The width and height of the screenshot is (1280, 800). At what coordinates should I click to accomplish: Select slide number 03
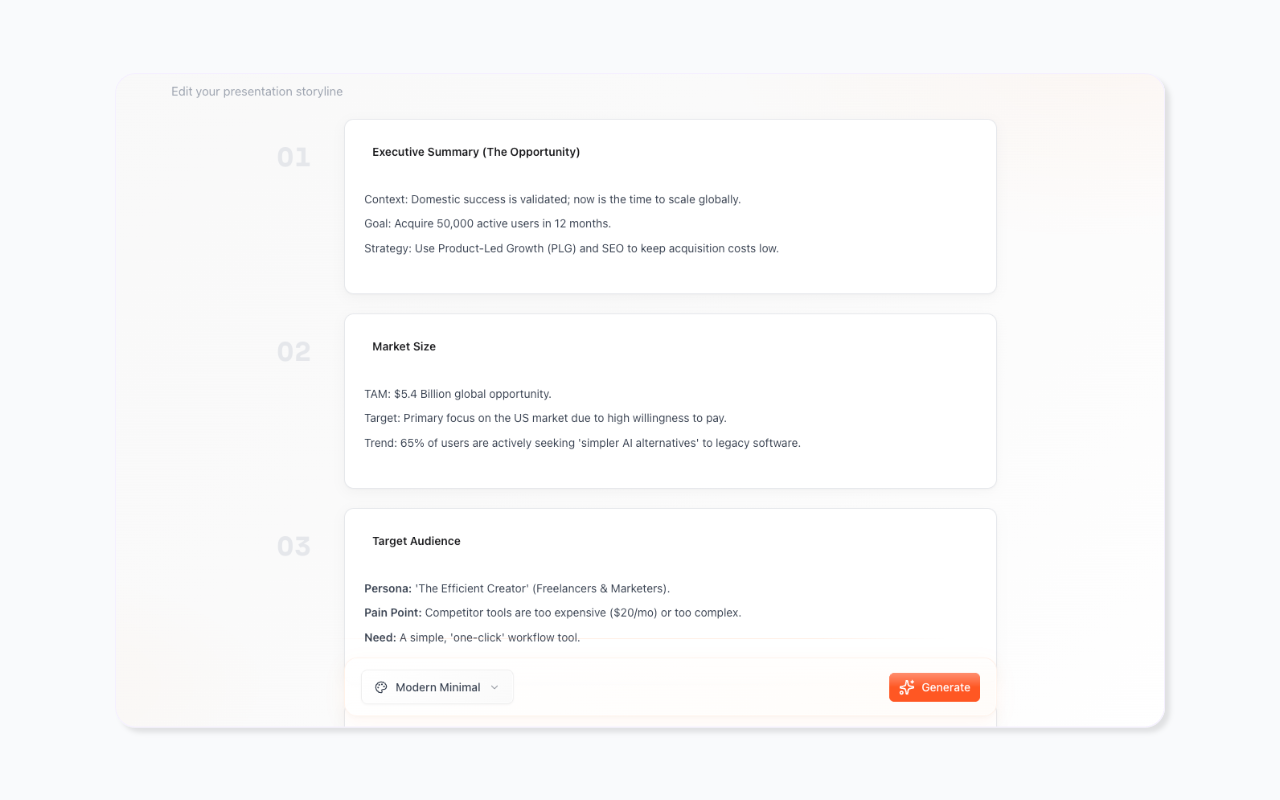293,546
